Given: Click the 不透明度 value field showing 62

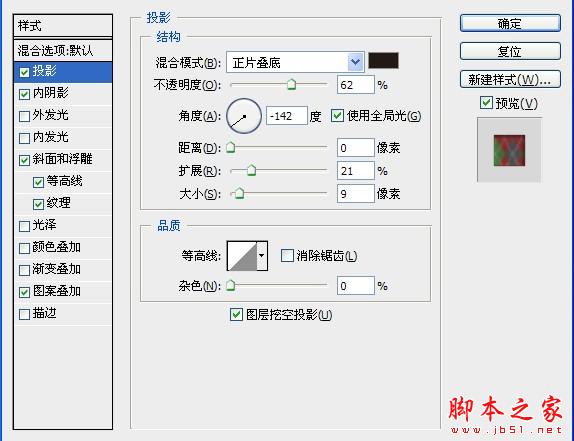Looking at the screenshot, I should pyautogui.click(x=355, y=85).
